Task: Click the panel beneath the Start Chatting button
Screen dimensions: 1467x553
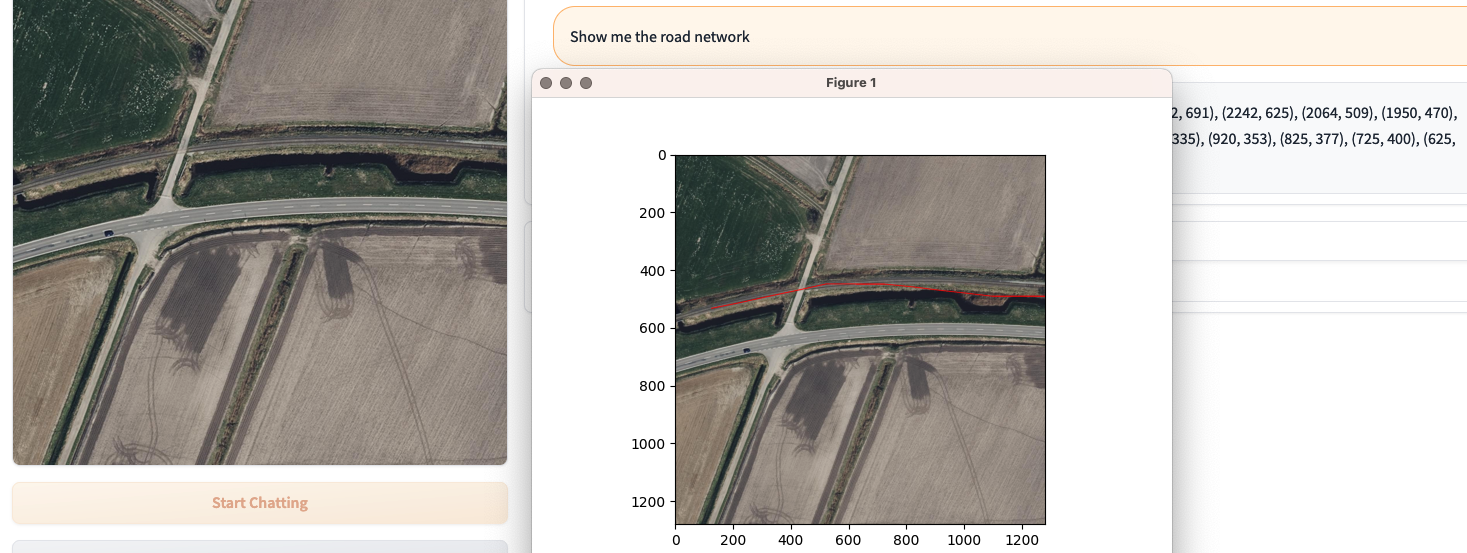Action: tap(260, 546)
